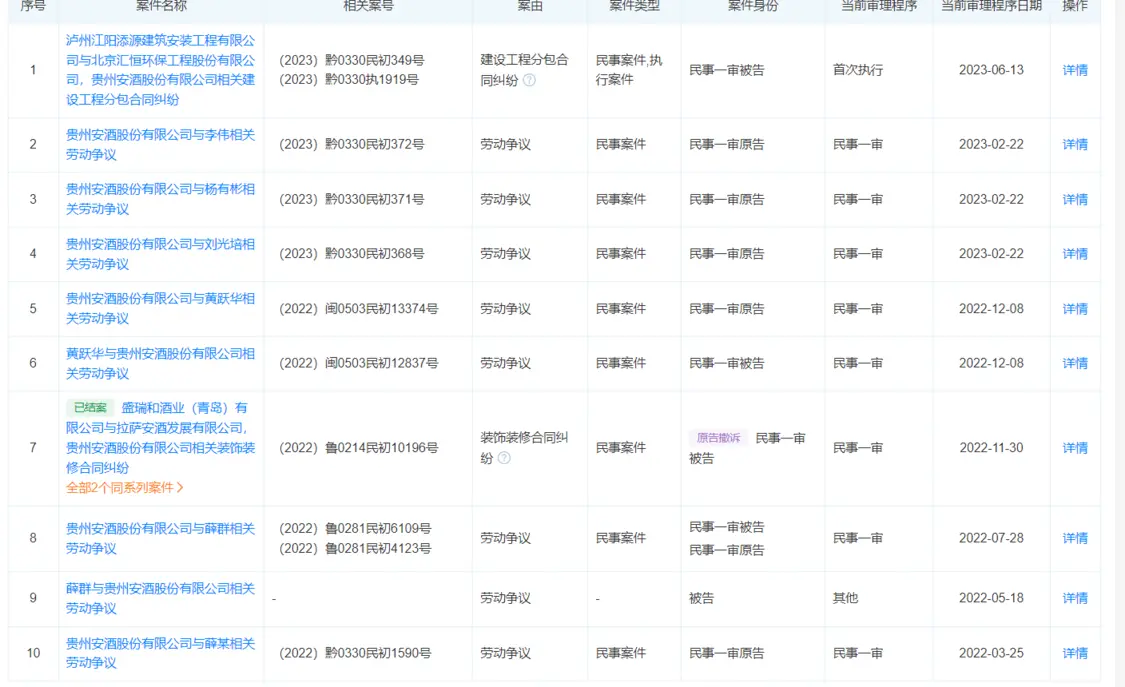
Task: Open case link 贵州安酒股份有限公司与杨有彬相关劳动争议
Action: pyautogui.click(x=160, y=199)
